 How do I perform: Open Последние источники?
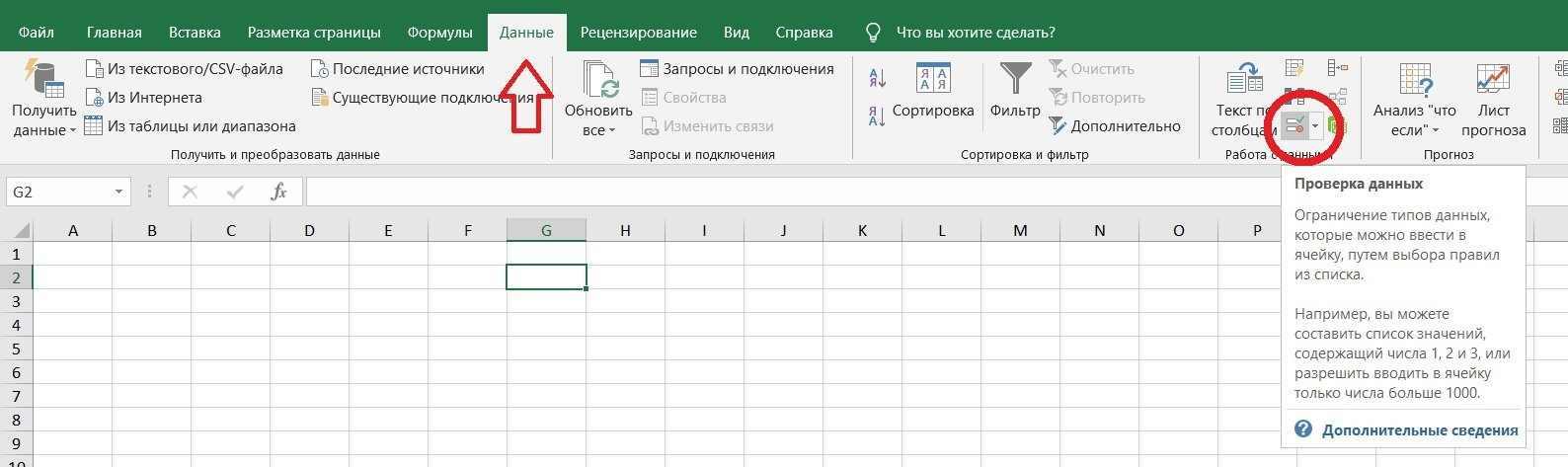[x=397, y=69]
